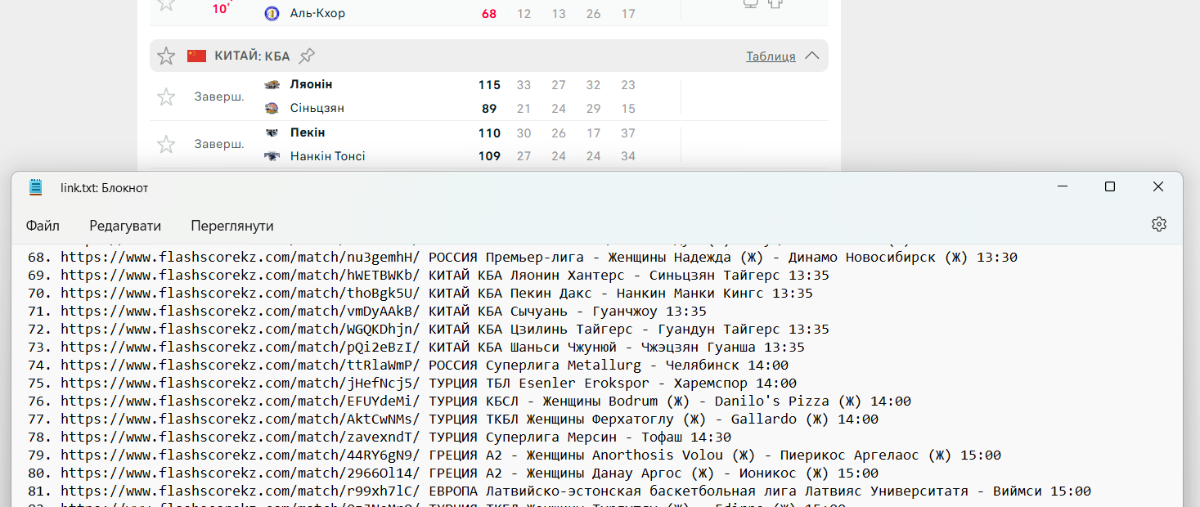Screen dimensions: 1200x507
Task: Select team name Сіньцзян
Action: [317, 108]
